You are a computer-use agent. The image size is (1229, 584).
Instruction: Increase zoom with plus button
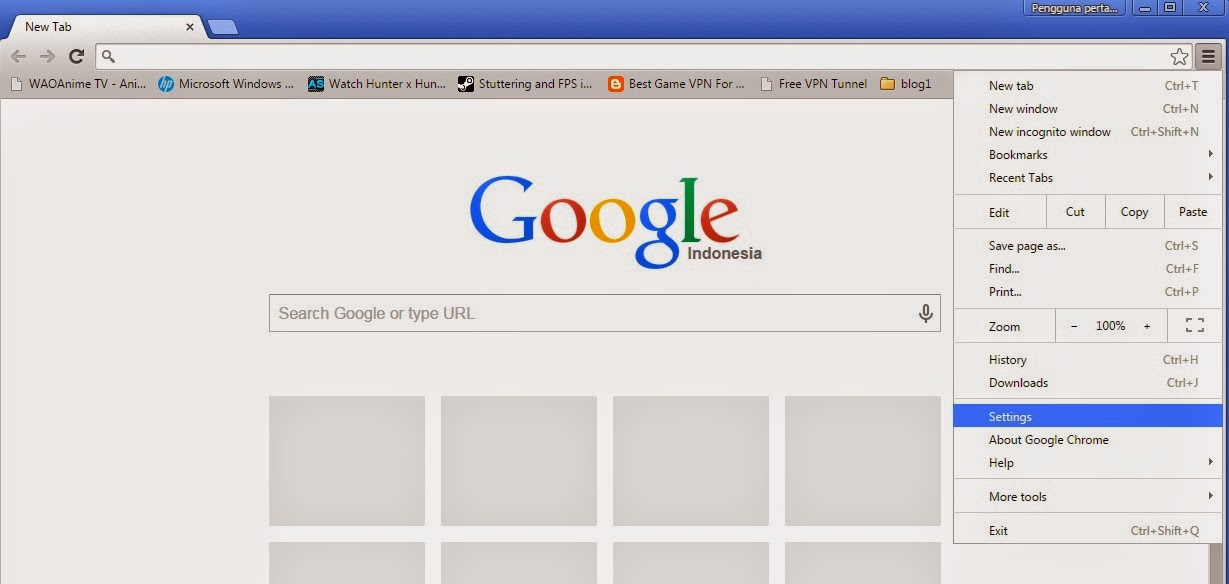point(1147,326)
